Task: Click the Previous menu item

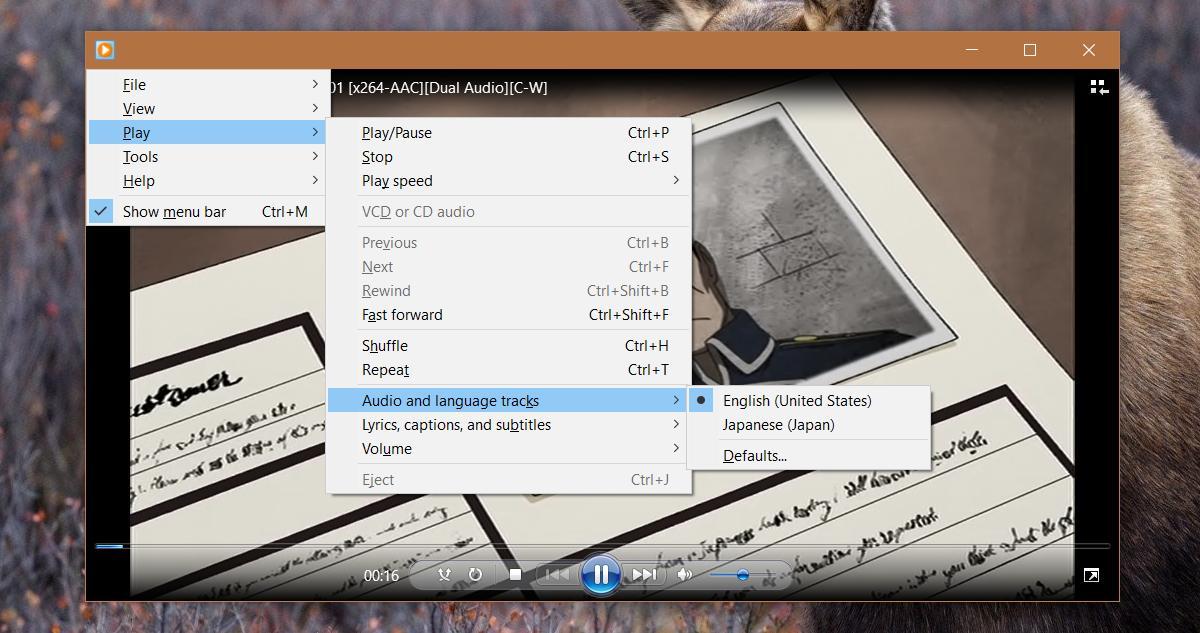Action: [x=509, y=242]
